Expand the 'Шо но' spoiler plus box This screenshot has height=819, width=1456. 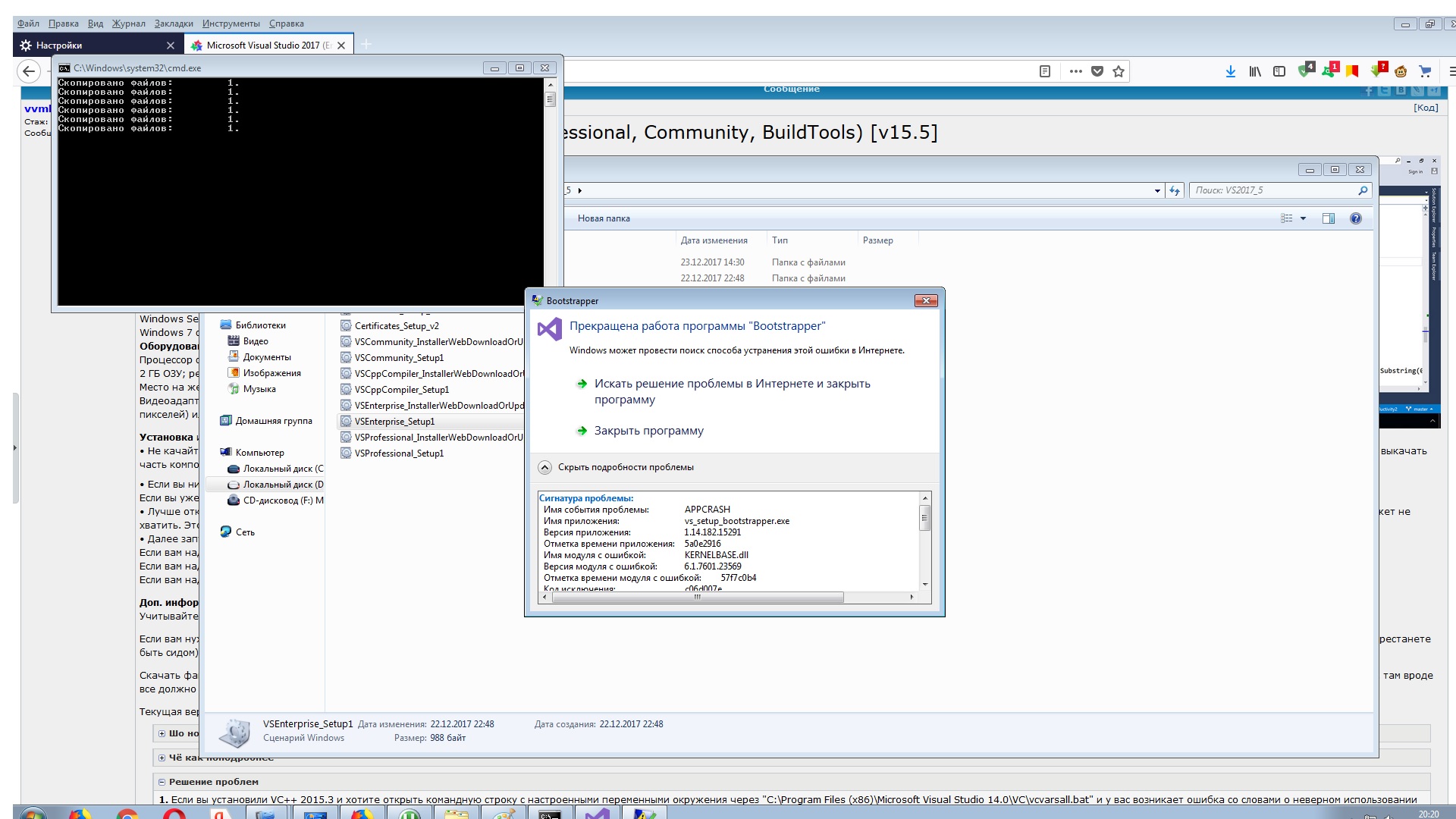tap(162, 733)
